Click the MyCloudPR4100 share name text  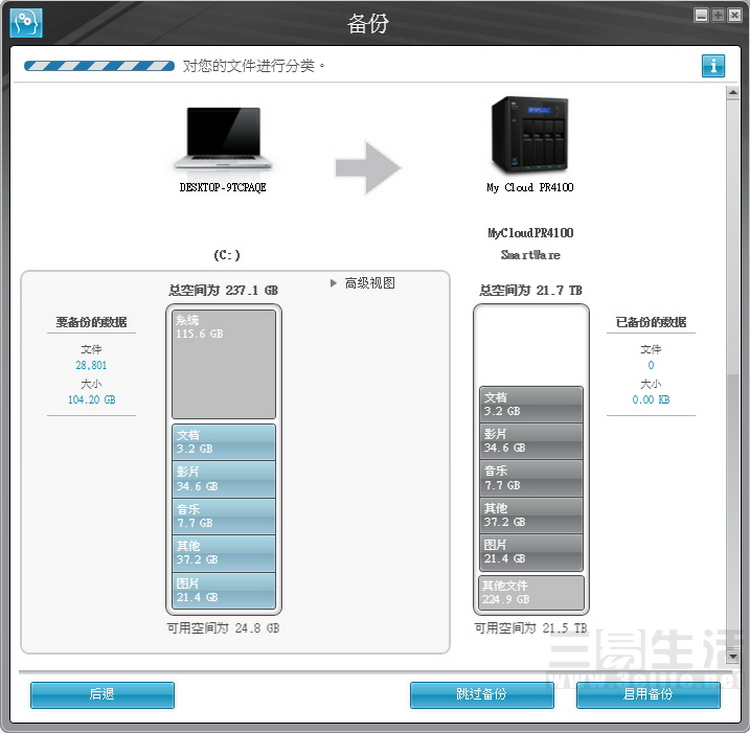coord(530,233)
